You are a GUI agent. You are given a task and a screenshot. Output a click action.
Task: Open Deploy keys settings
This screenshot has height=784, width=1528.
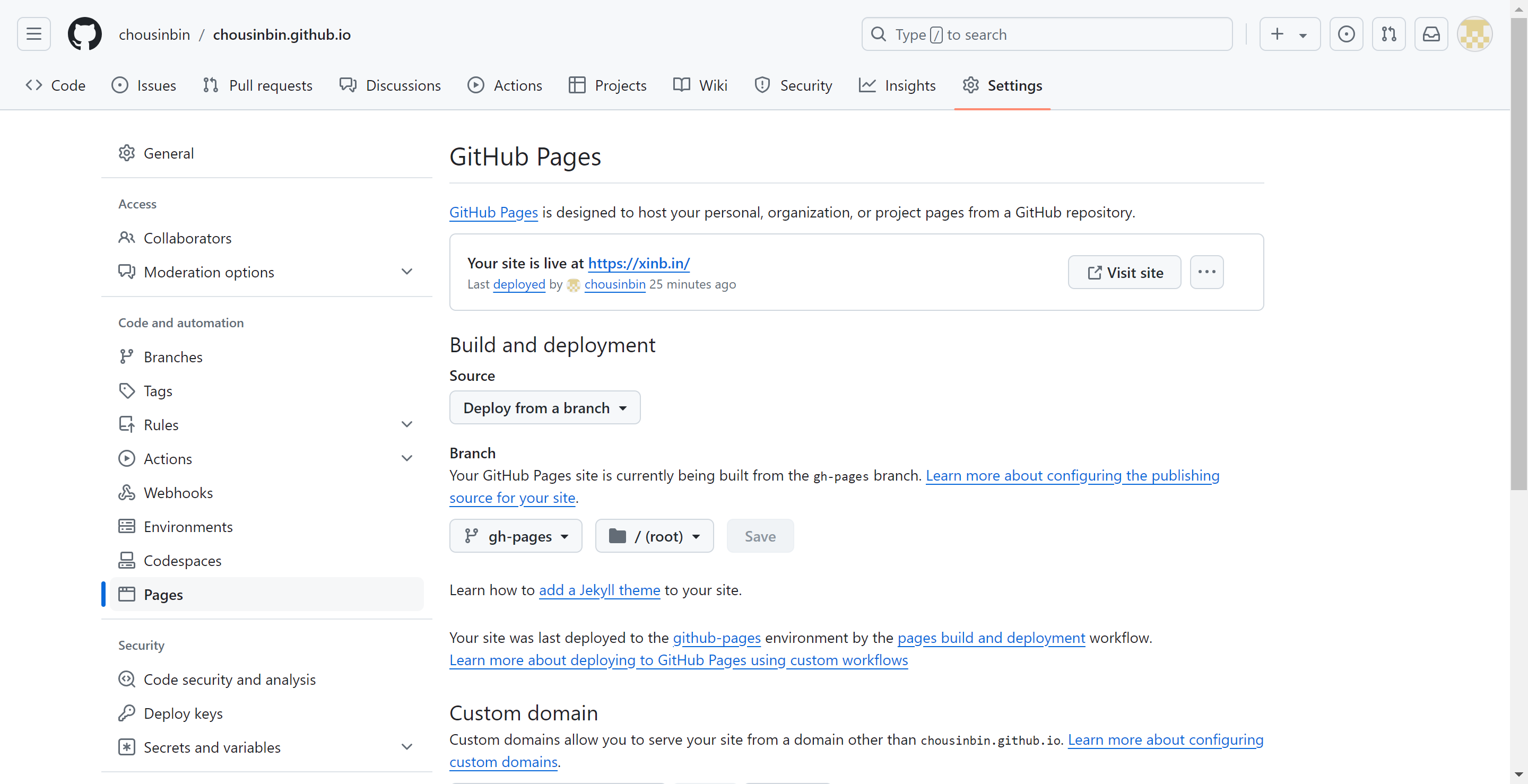coord(183,713)
